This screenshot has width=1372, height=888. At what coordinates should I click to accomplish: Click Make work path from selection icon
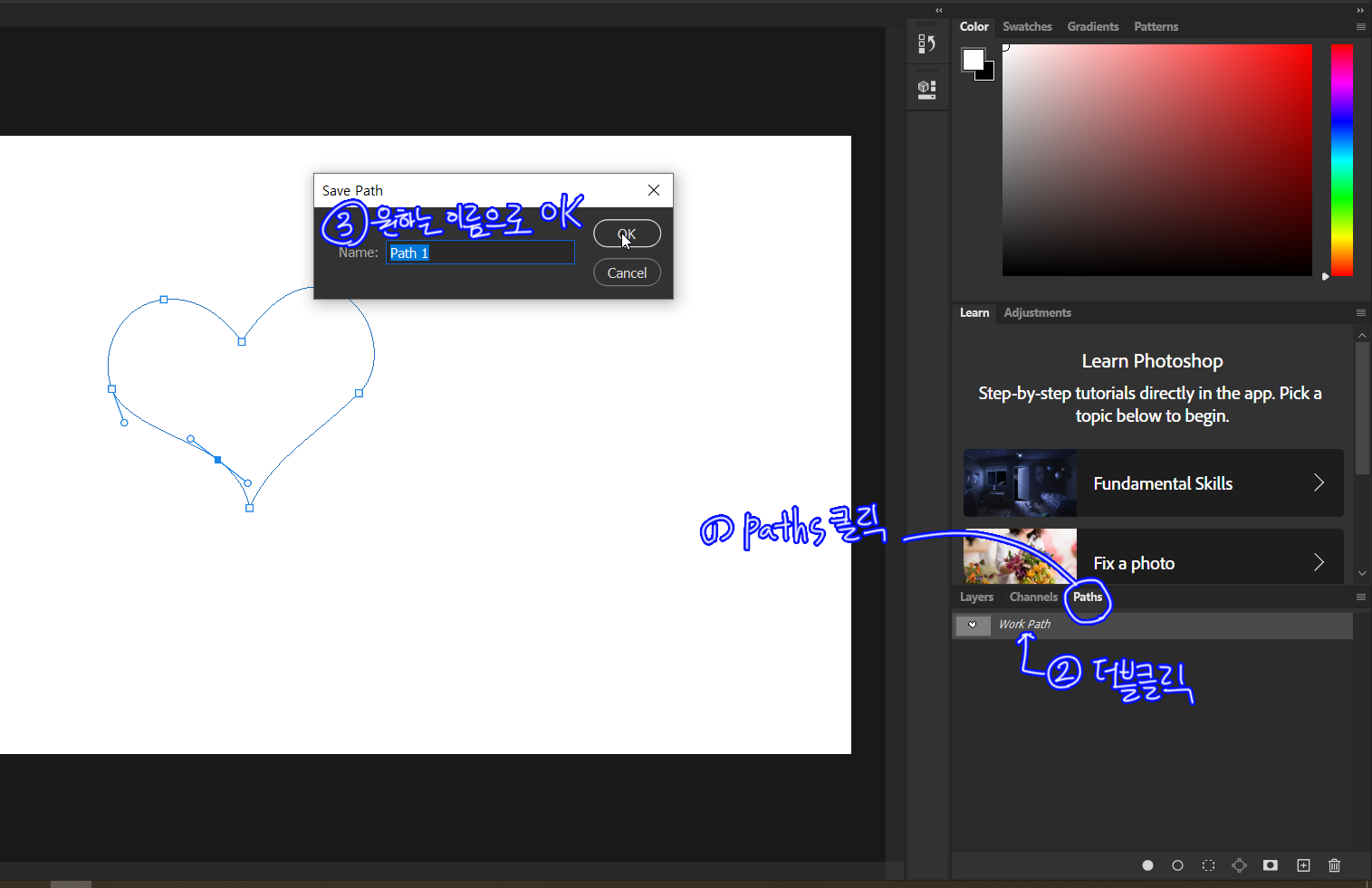click(x=1239, y=865)
